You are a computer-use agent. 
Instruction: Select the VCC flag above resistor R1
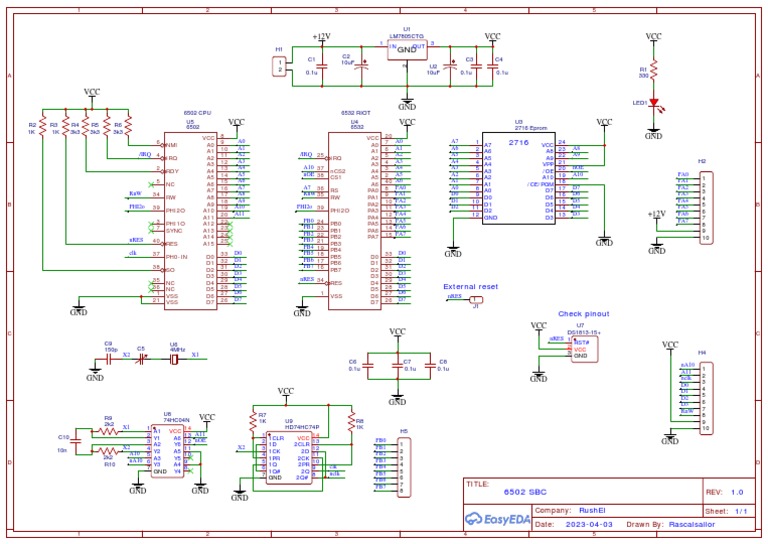pos(653,38)
